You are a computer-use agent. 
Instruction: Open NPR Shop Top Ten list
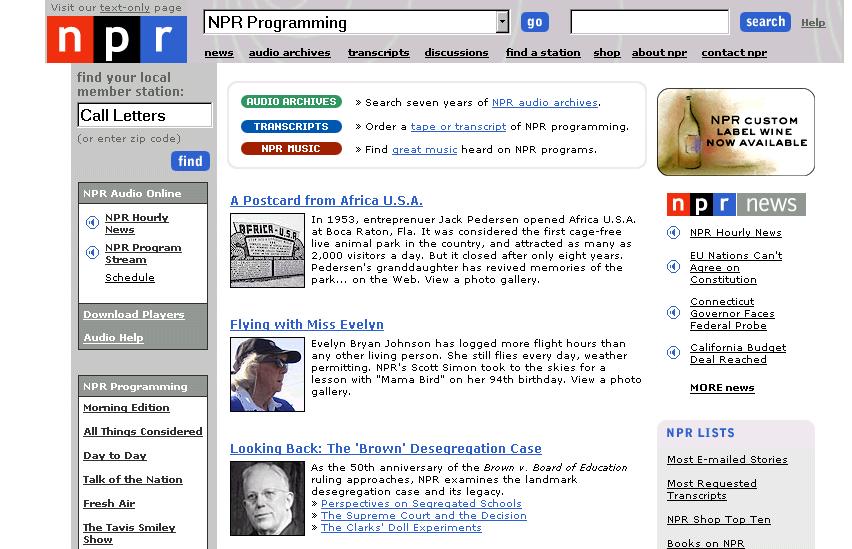point(719,520)
